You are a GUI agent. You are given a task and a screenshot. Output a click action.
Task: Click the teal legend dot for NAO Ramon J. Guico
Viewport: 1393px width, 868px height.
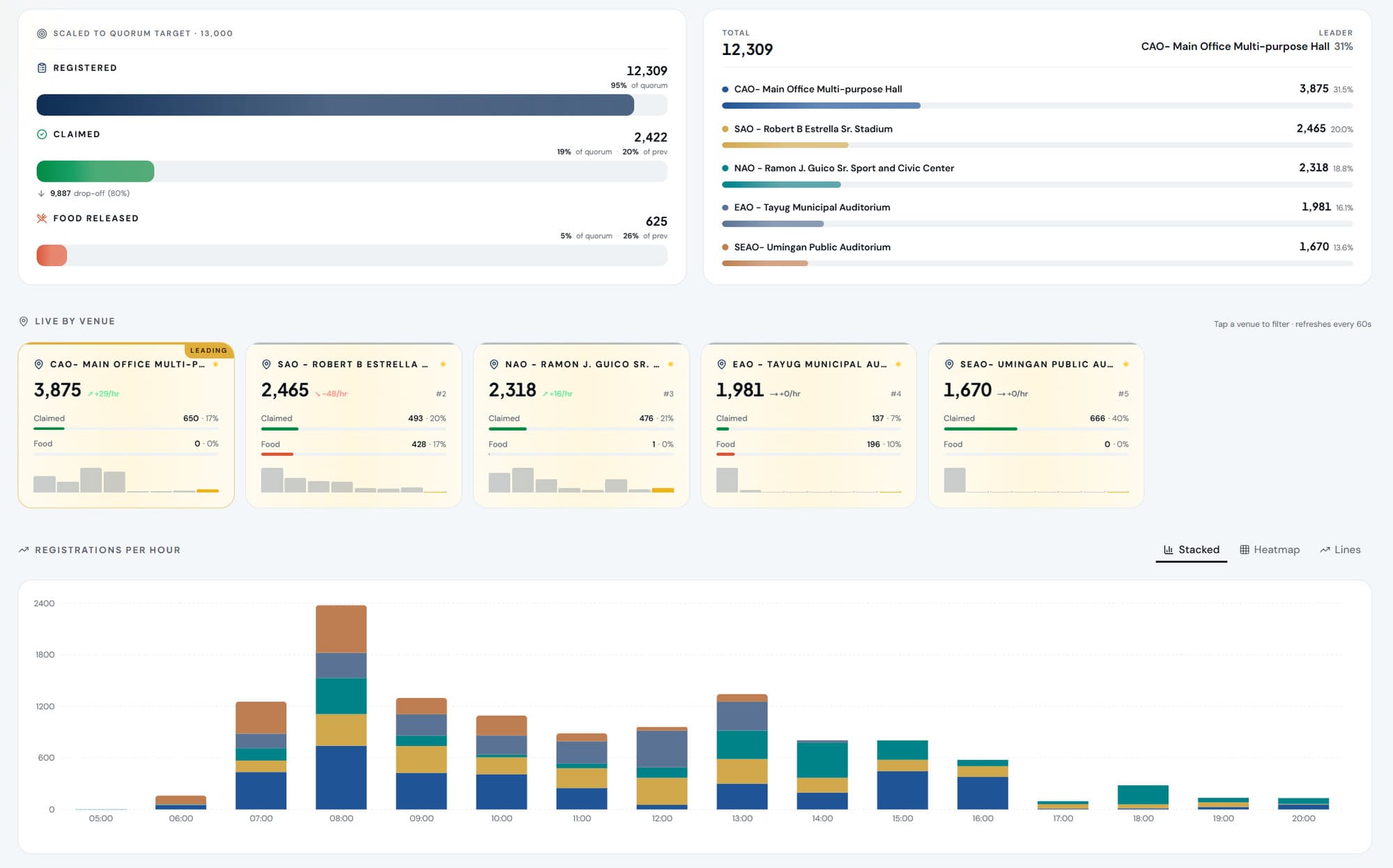click(x=725, y=168)
